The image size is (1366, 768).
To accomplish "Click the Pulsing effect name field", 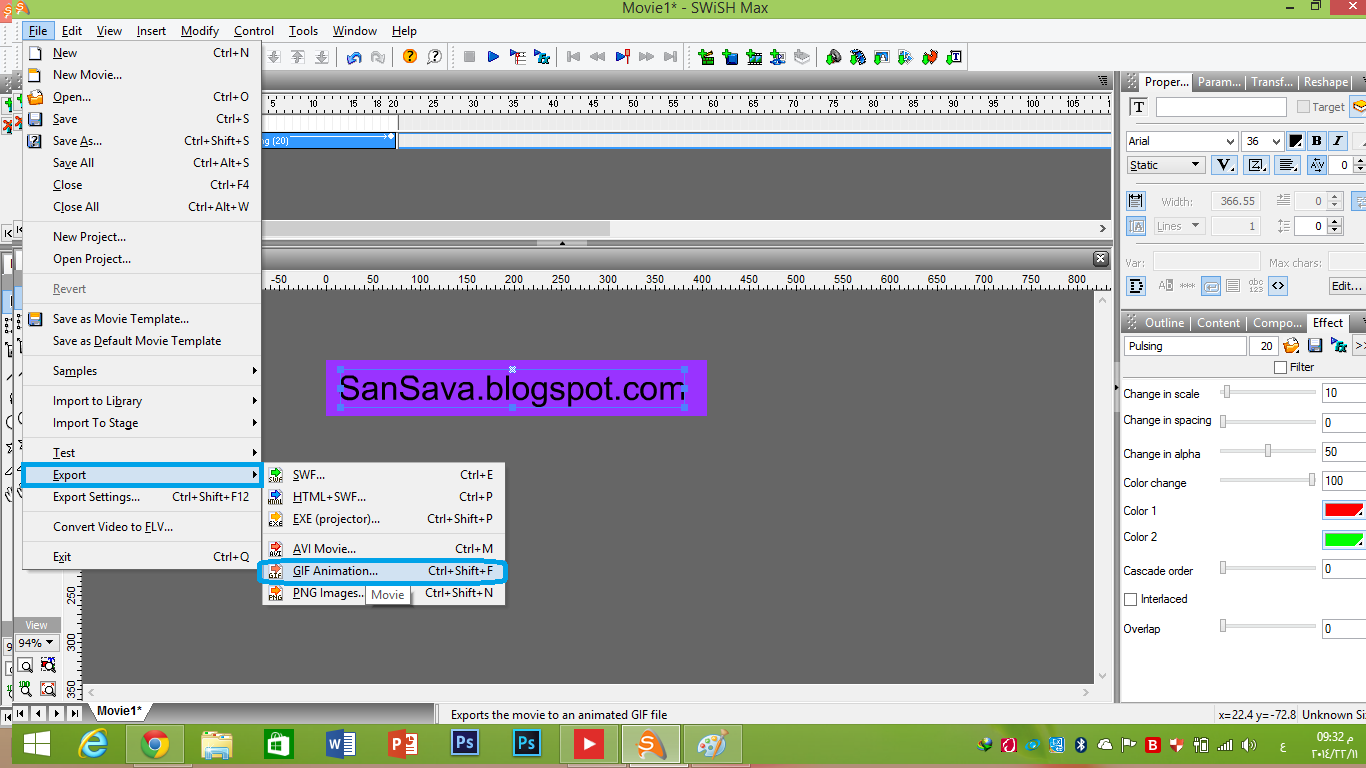I will pos(1185,346).
